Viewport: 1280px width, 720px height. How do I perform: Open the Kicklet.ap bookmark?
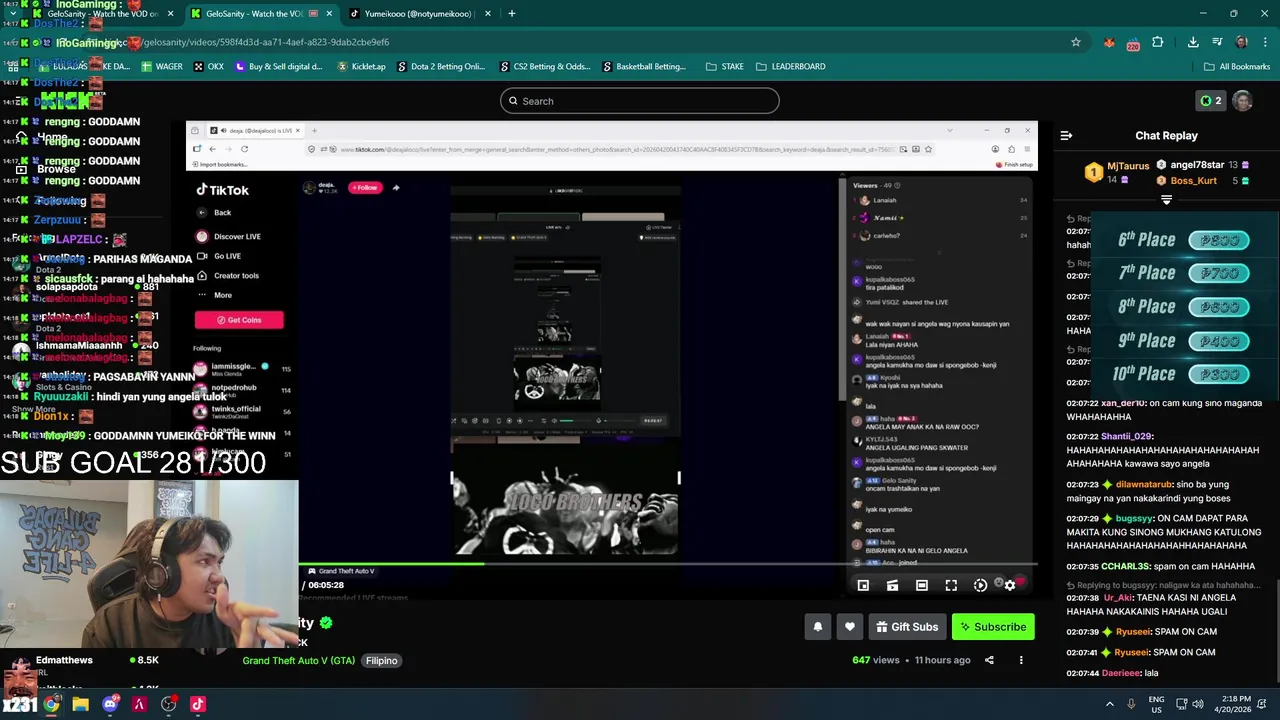coord(361,67)
